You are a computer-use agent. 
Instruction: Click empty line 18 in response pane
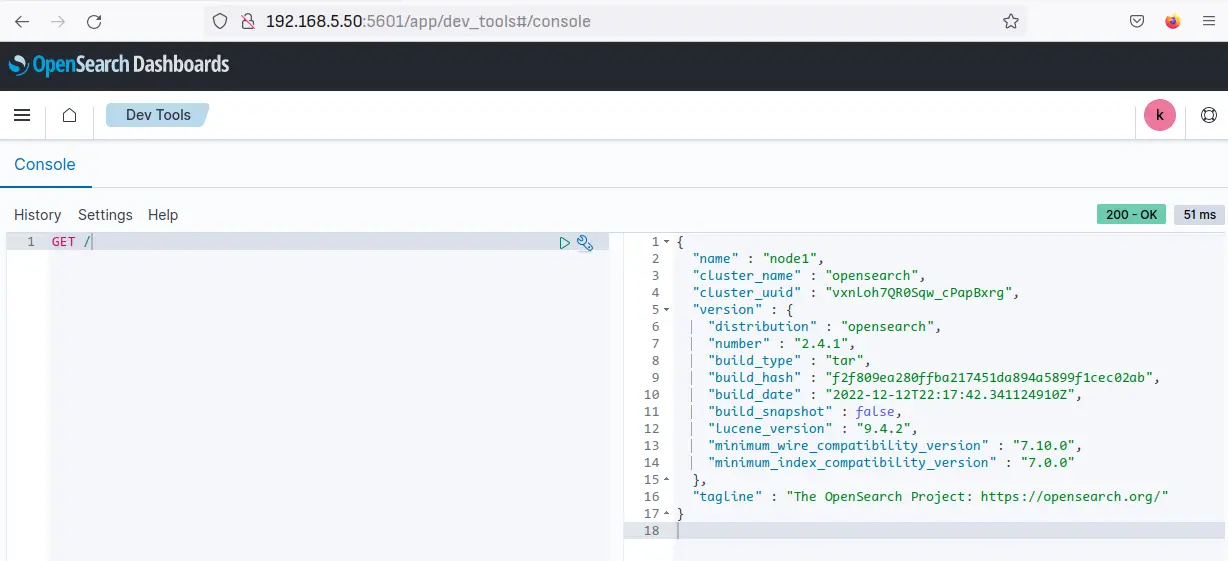(x=950, y=531)
